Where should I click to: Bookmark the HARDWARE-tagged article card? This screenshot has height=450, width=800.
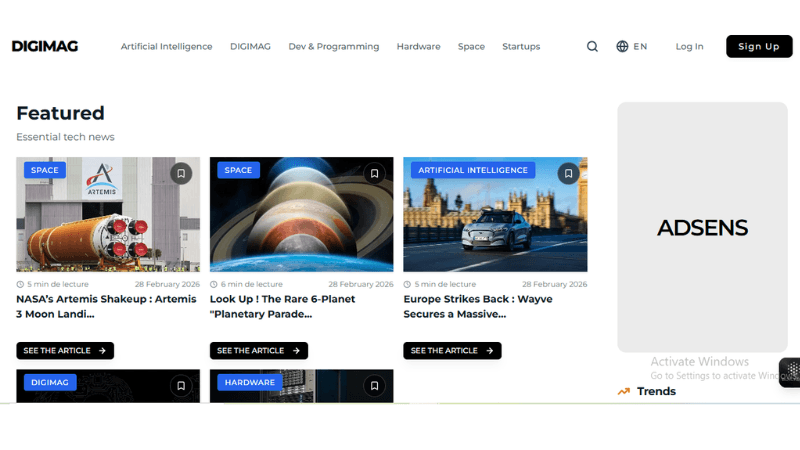coord(374,386)
